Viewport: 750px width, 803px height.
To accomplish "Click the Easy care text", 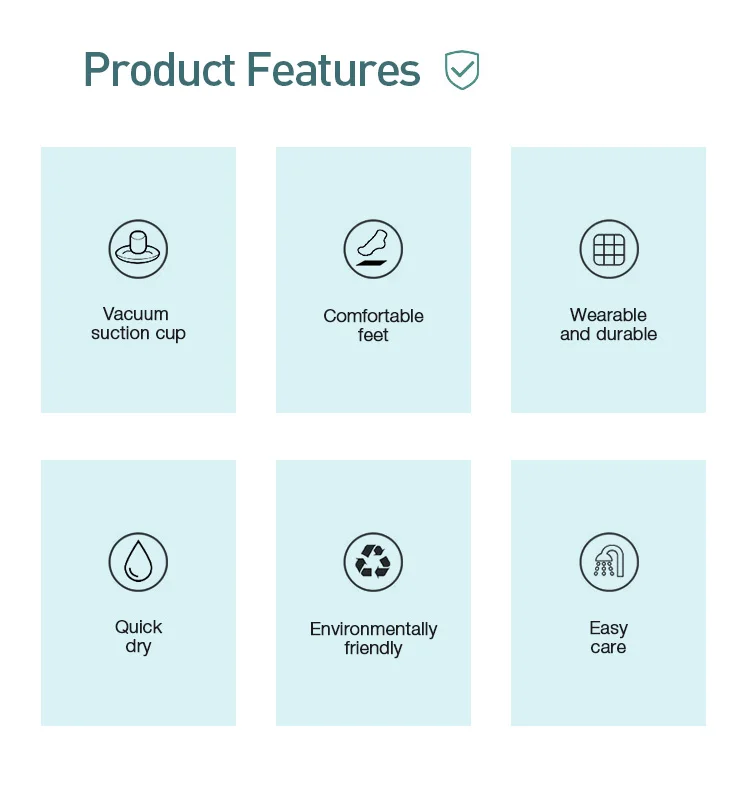I will 608,637.
